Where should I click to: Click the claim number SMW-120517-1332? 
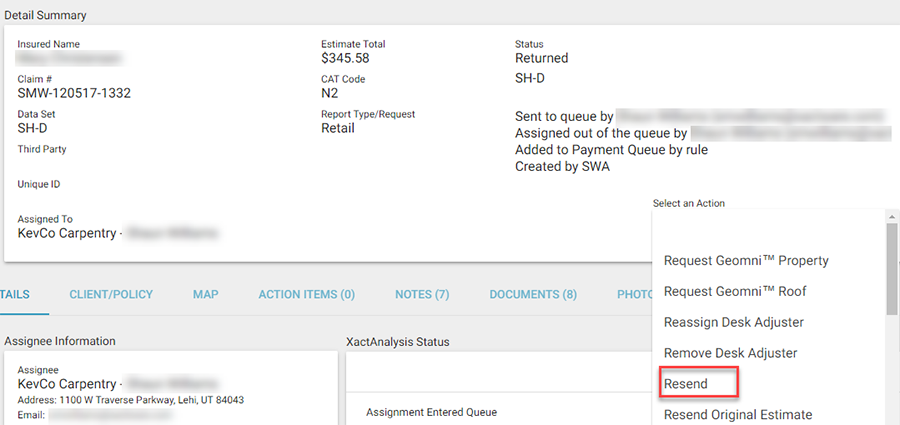coord(74,93)
